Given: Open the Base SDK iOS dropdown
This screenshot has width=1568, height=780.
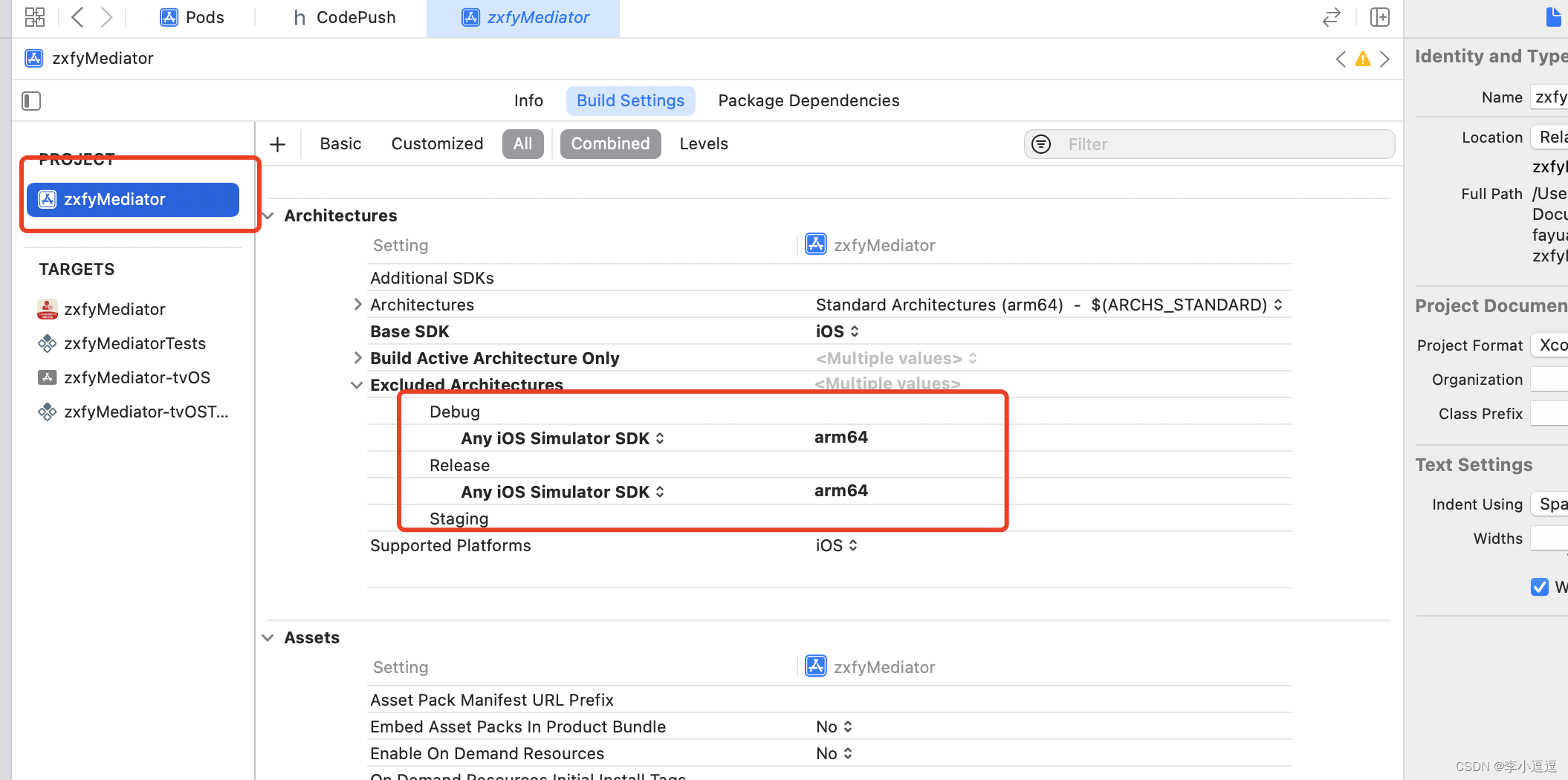Looking at the screenshot, I should point(837,331).
